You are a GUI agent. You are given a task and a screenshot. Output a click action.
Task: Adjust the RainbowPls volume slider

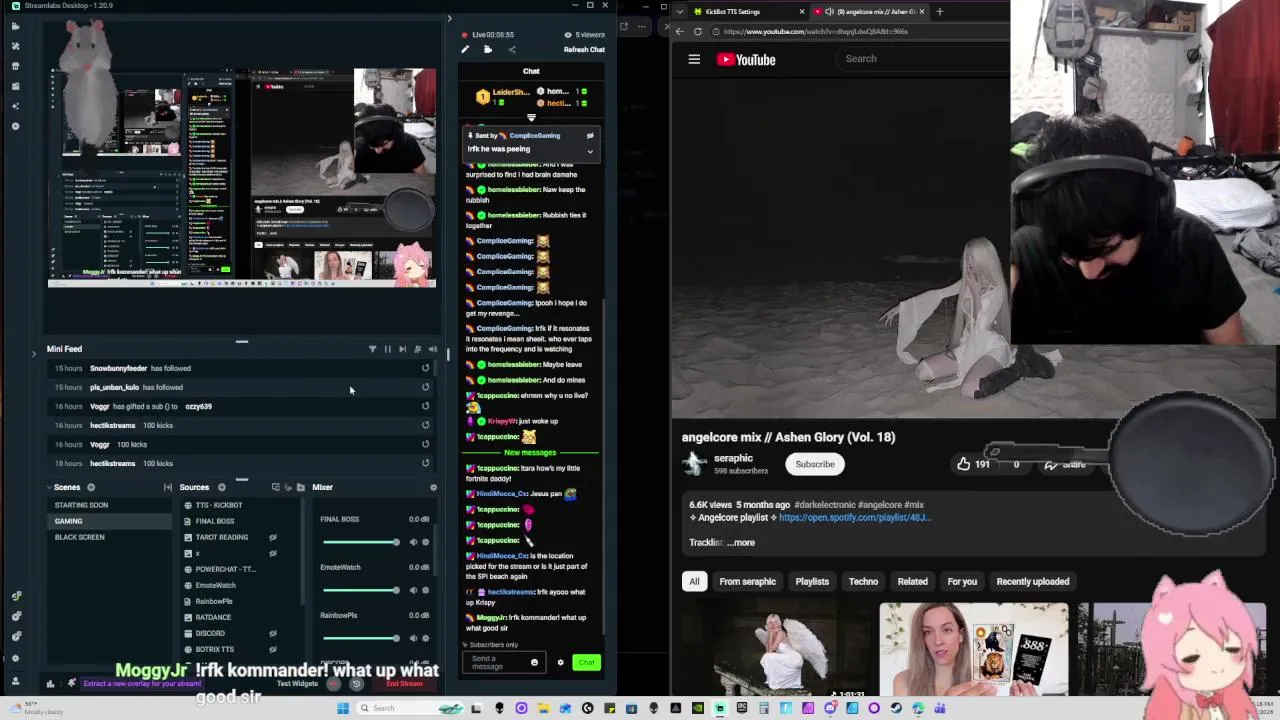[360, 638]
